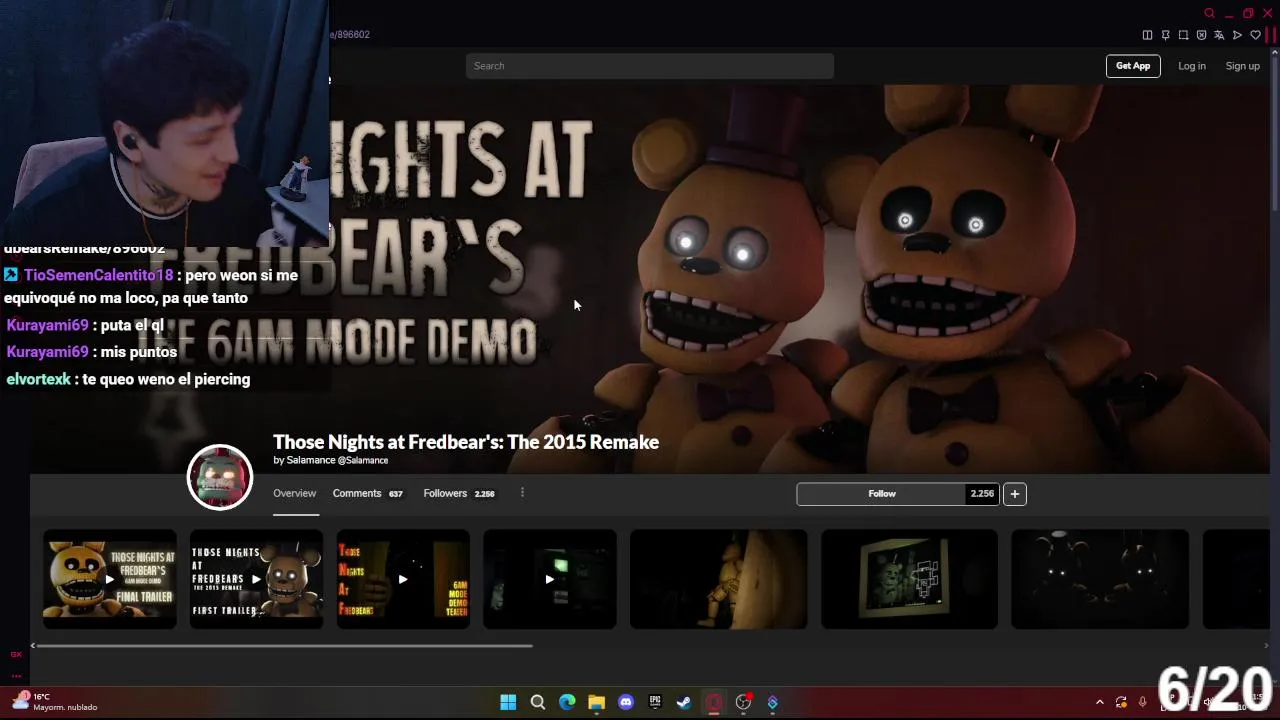
Task: Click the follower count 2.256 next to Follow
Action: (983, 494)
